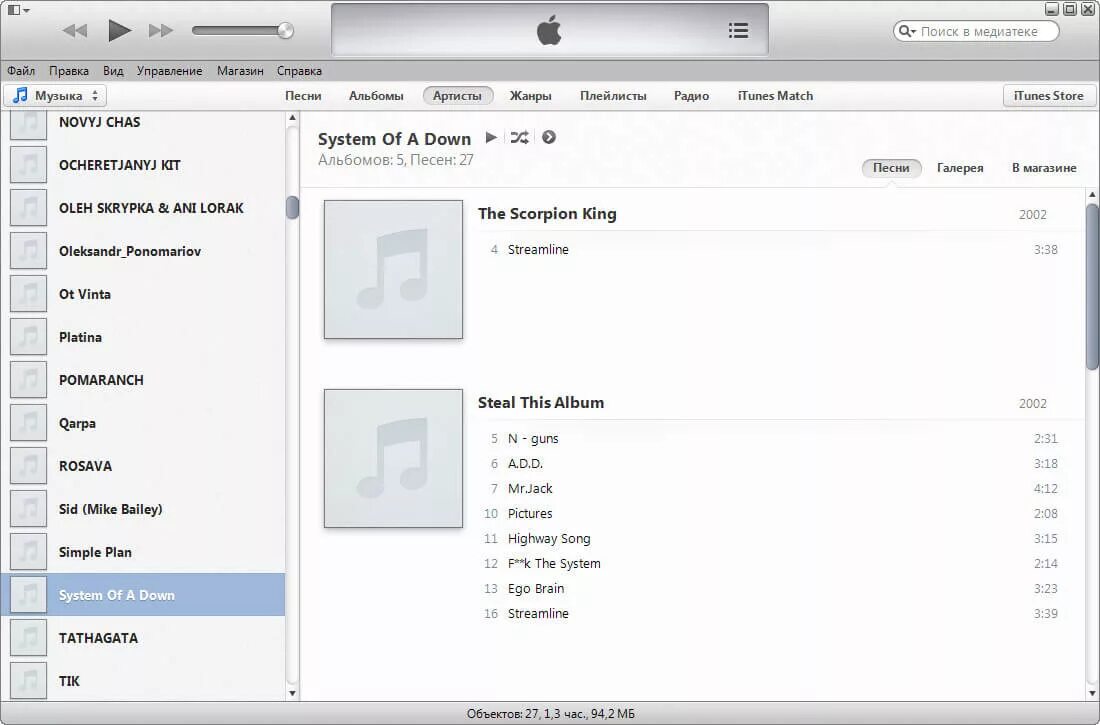Switch to the Галерея sub-tab

click(960, 168)
